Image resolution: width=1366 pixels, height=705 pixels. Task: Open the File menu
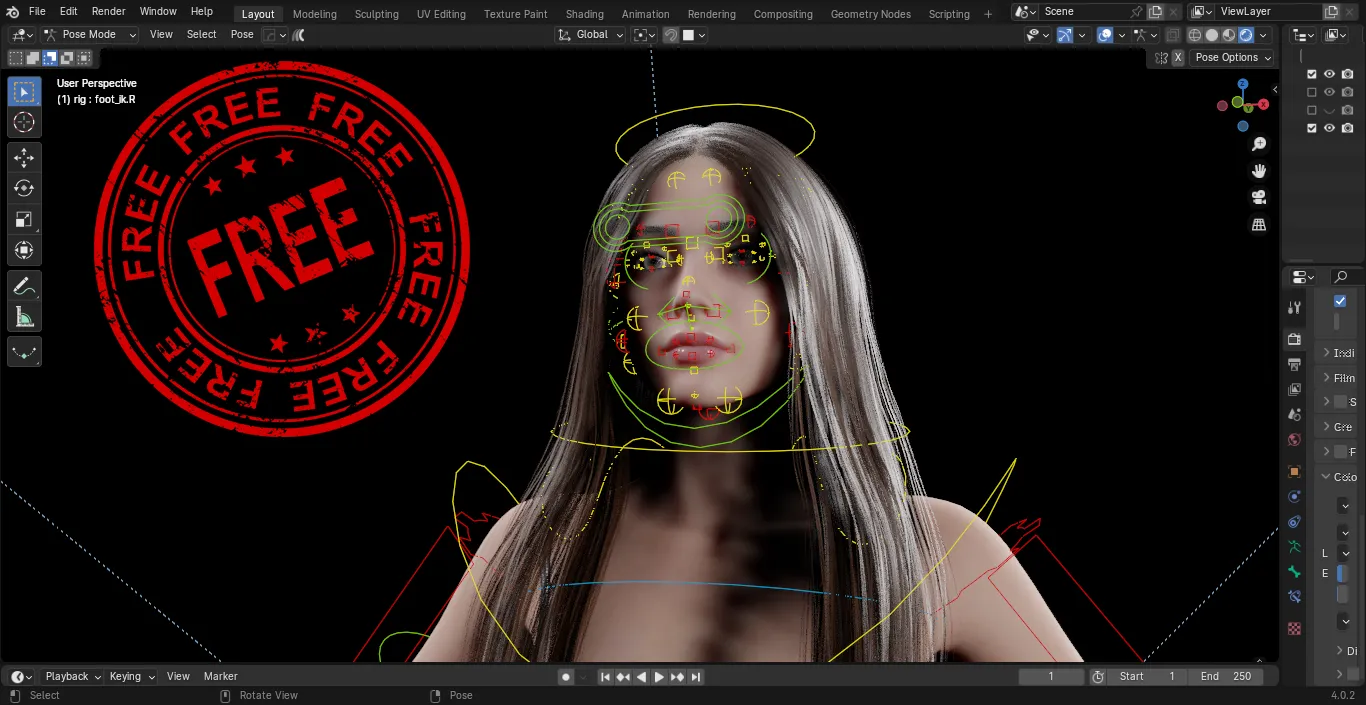coord(37,12)
